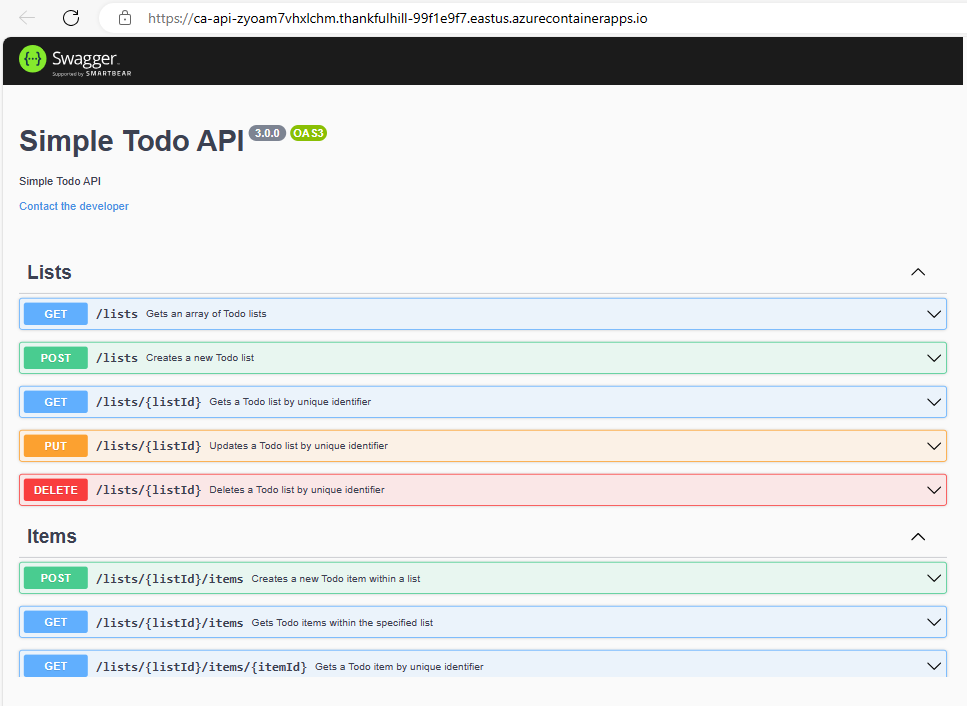This screenshot has width=967, height=706.
Task: Click GET button for /lists/{listId}/items
Action: (x=56, y=622)
